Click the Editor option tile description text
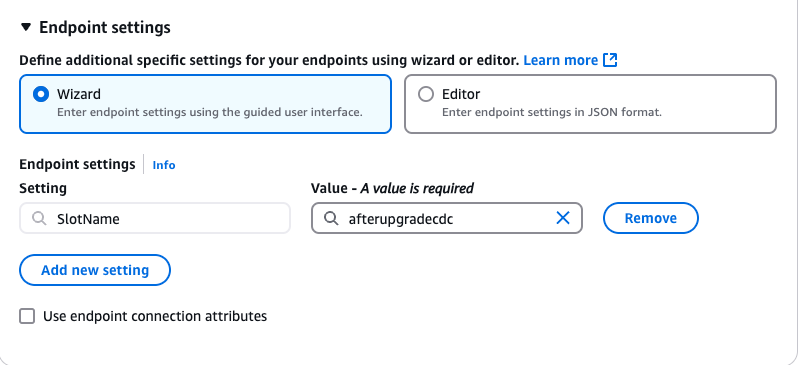This screenshot has width=808, height=366. (551, 112)
